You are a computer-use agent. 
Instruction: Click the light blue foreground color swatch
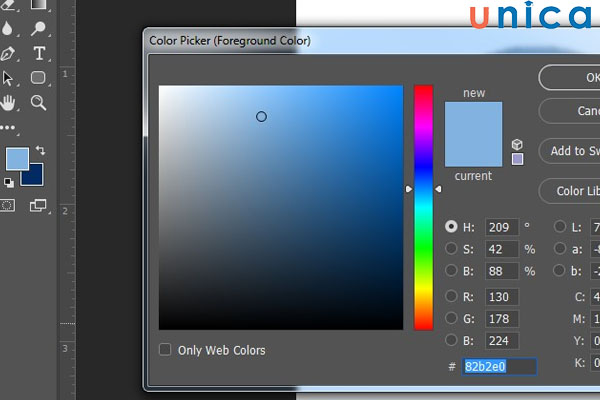[17, 158]
